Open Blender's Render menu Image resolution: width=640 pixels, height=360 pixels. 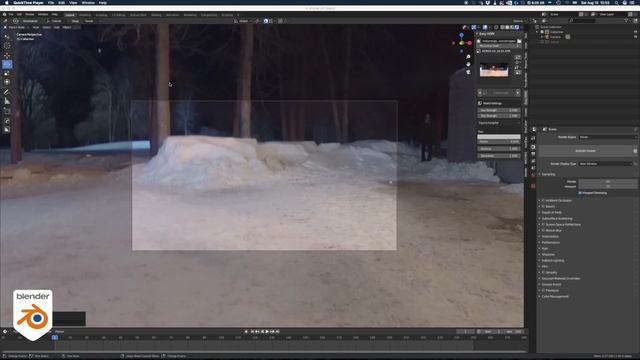(30, 14)
